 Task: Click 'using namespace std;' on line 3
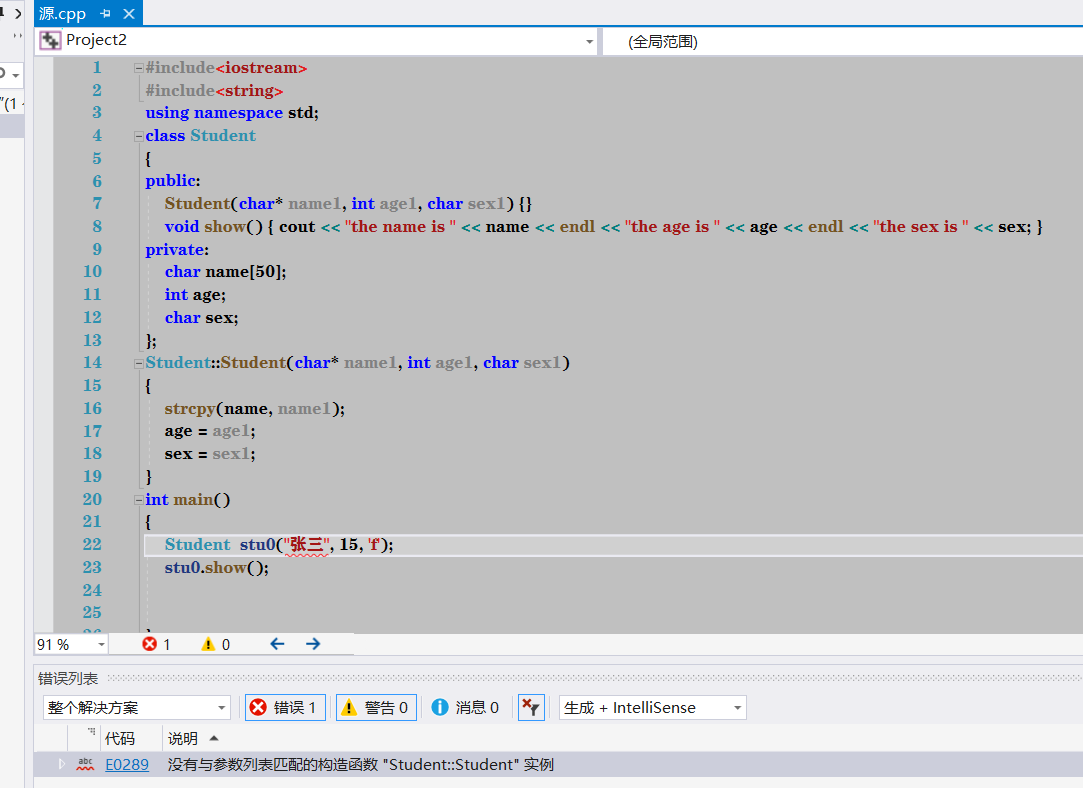232,113
